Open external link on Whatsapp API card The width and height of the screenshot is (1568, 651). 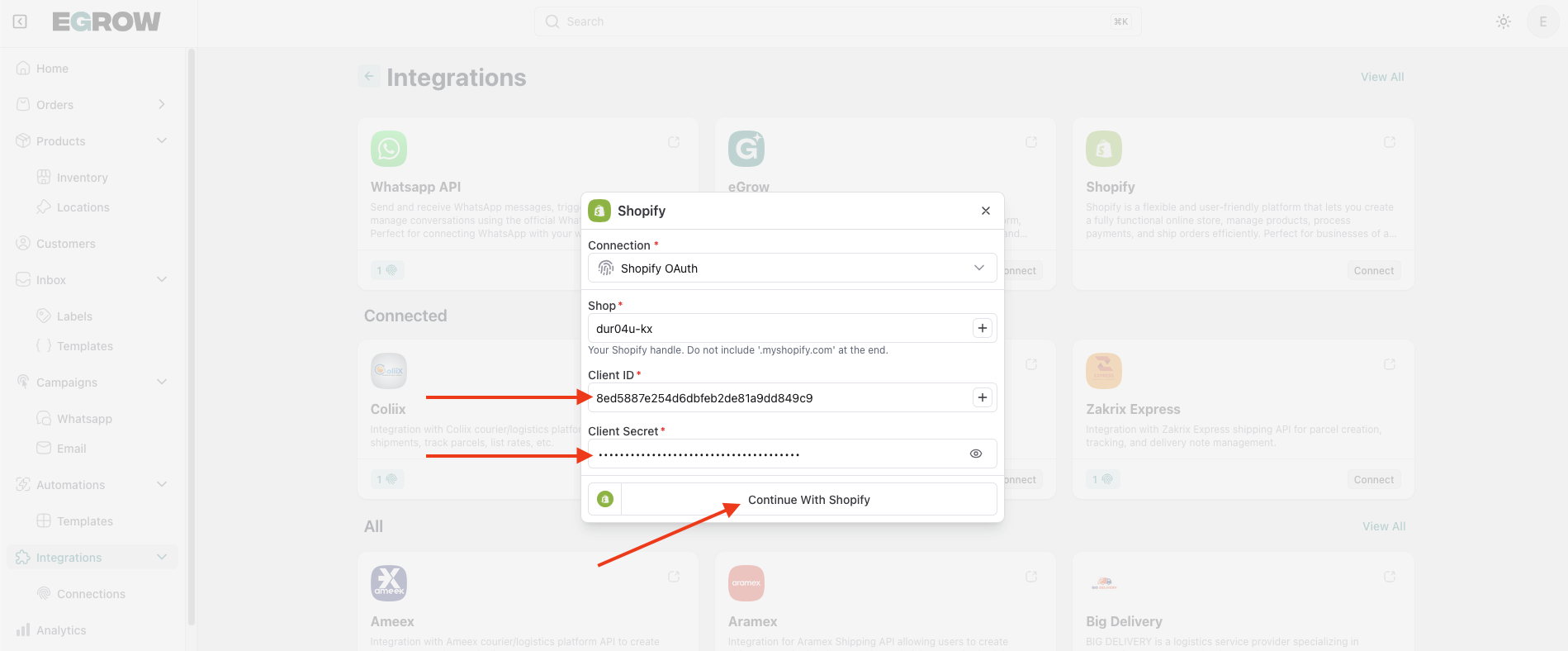point(674,142)
